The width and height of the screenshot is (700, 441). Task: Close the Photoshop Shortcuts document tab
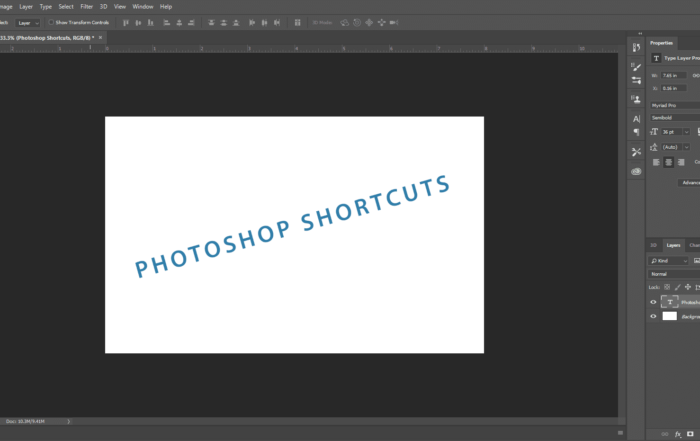[100, 36]
